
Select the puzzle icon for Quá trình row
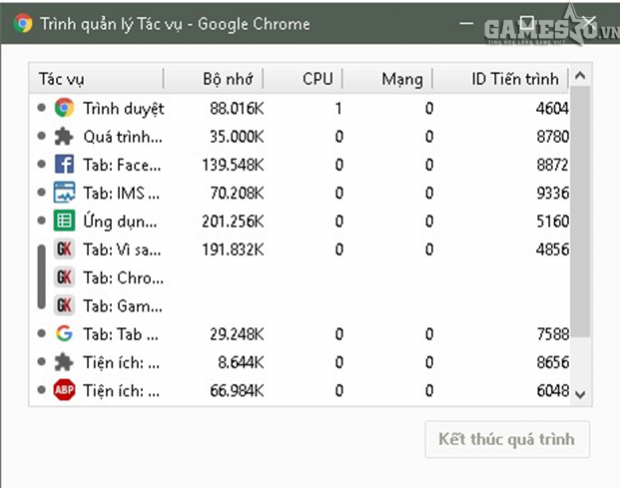pos(64,136)
